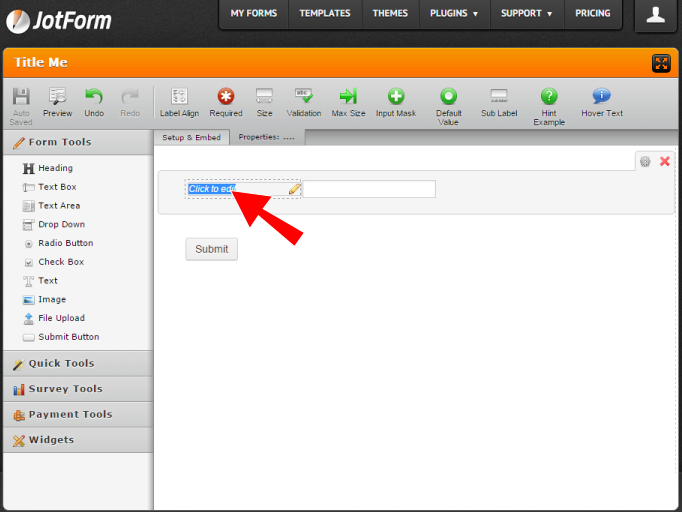Open the Themes page
This screenshot has width=682, height=512.
tap(390, 13)
